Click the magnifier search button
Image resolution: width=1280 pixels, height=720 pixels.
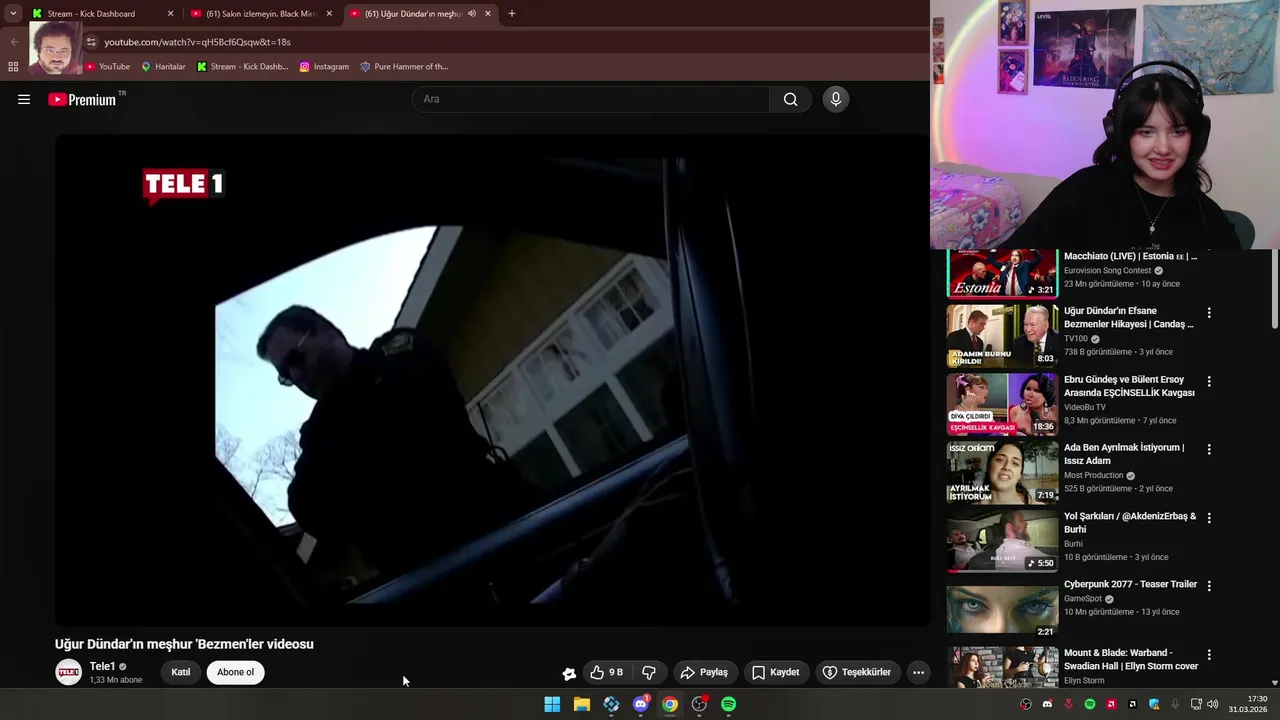[791, 99]
